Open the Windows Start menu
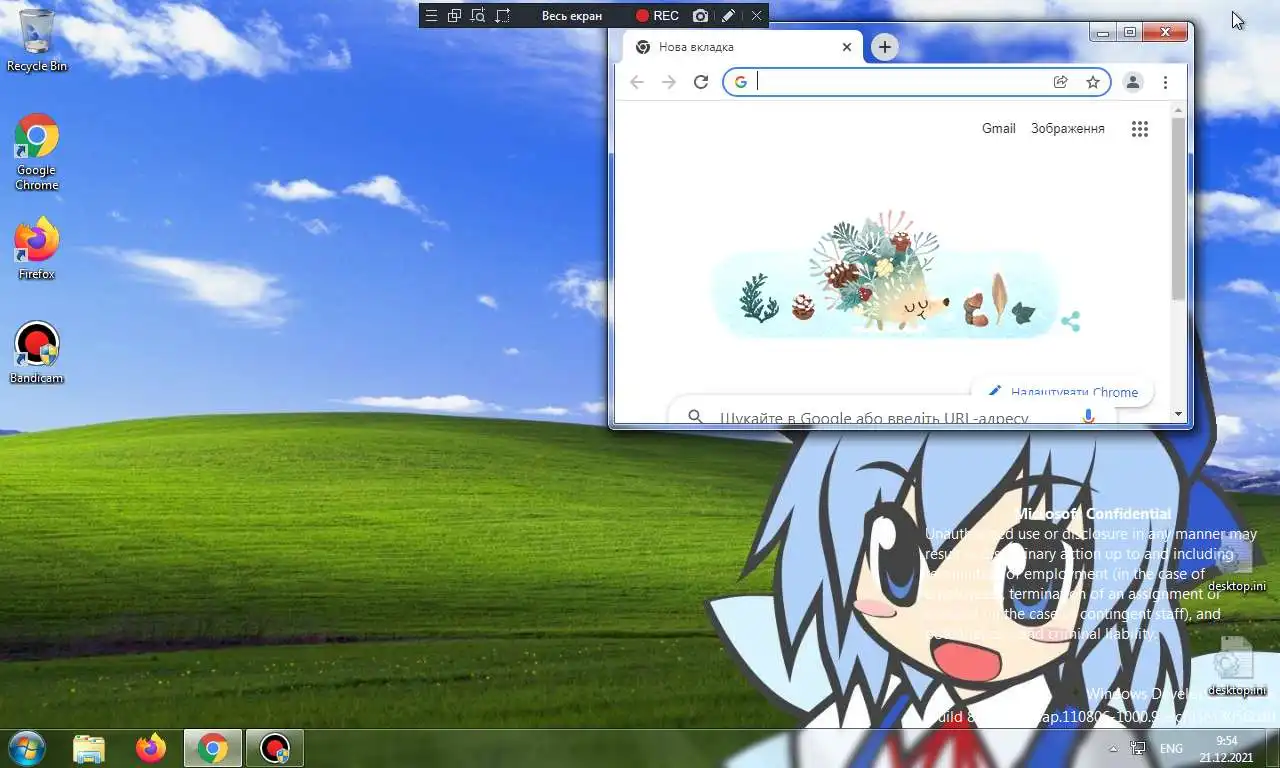The height and width of the screenshot is (768, 1280). click(25, 748)
